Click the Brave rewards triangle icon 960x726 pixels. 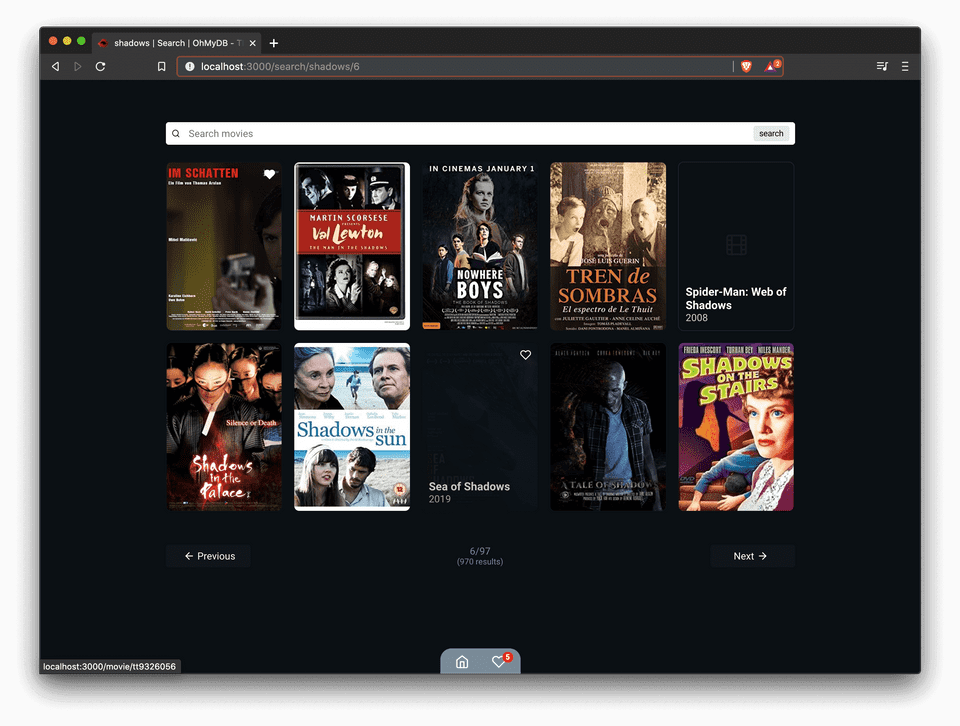[771, 66]
